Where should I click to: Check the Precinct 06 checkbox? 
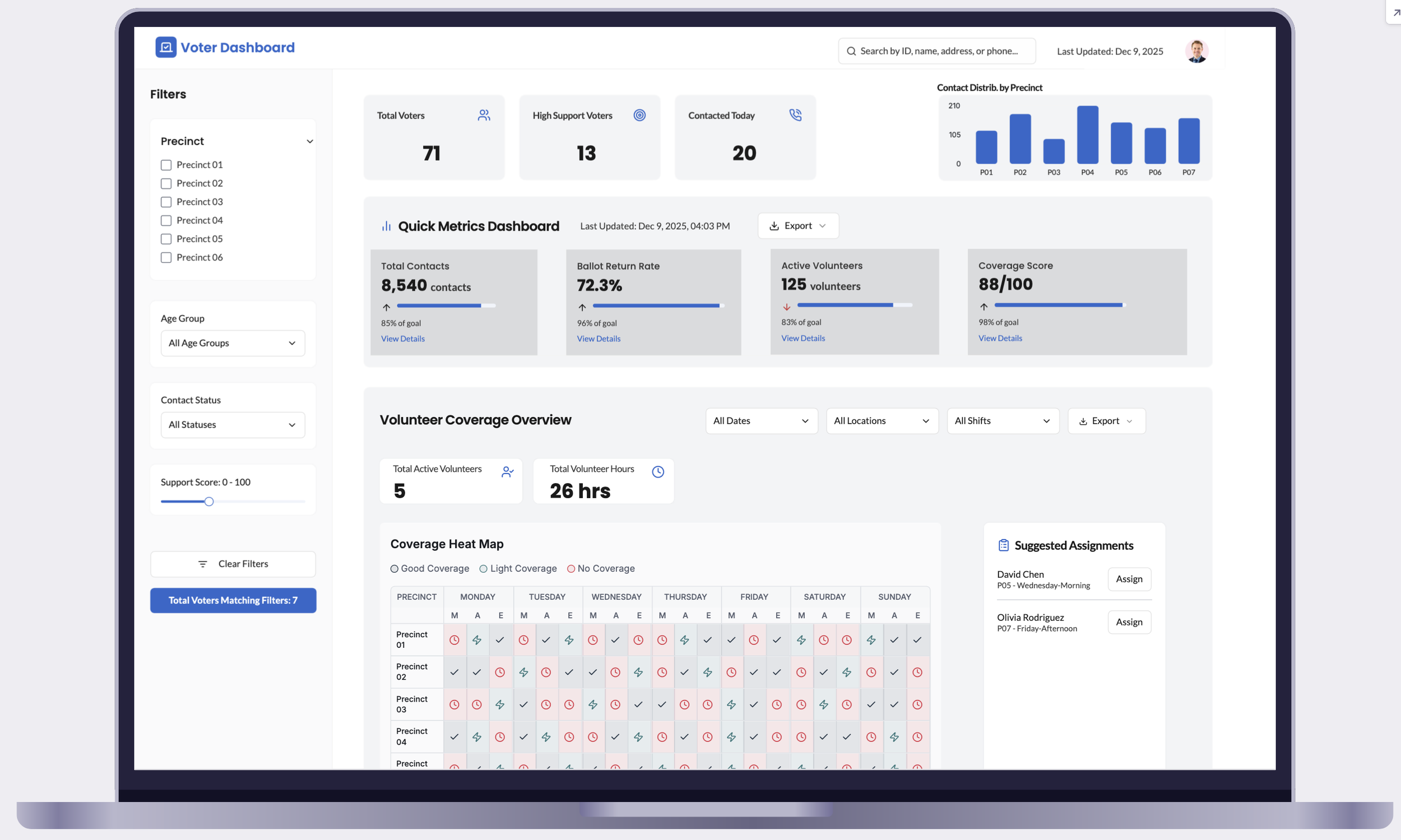tap(166, 258)
